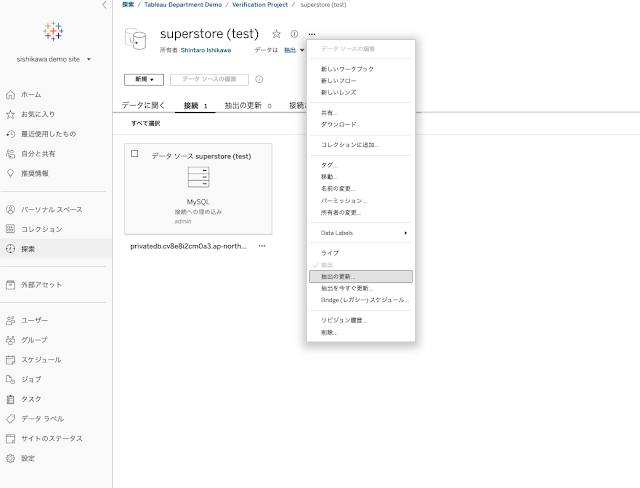Select 探索 Explore in the sidebar
This screenshot has width=640, height=488.
tap(56, 249)
